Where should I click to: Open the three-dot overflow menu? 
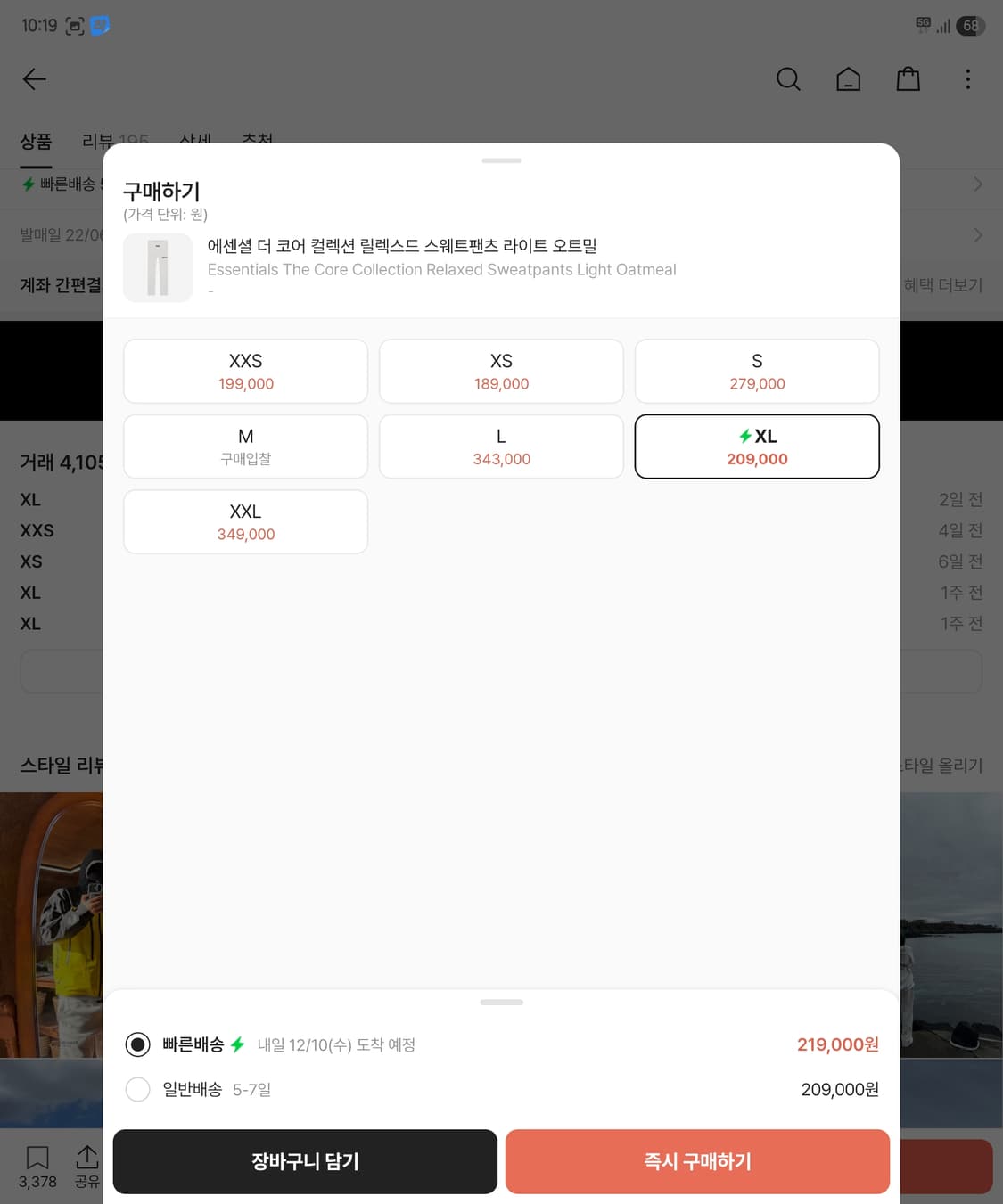pos(967,79)
